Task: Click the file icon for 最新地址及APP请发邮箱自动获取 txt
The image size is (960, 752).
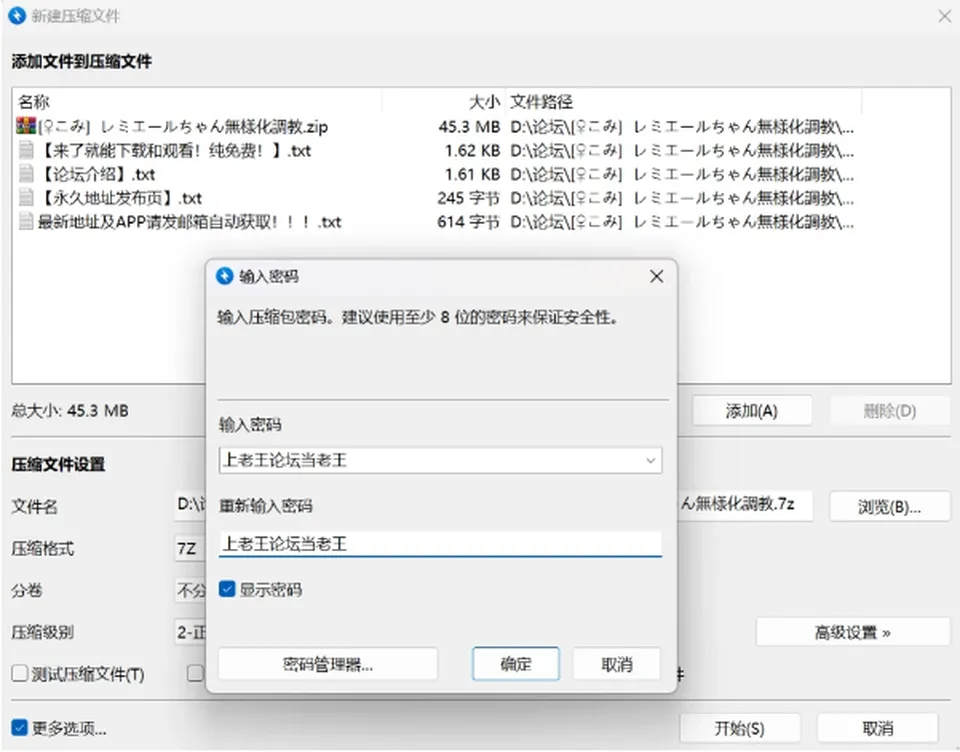Action: 26,222
